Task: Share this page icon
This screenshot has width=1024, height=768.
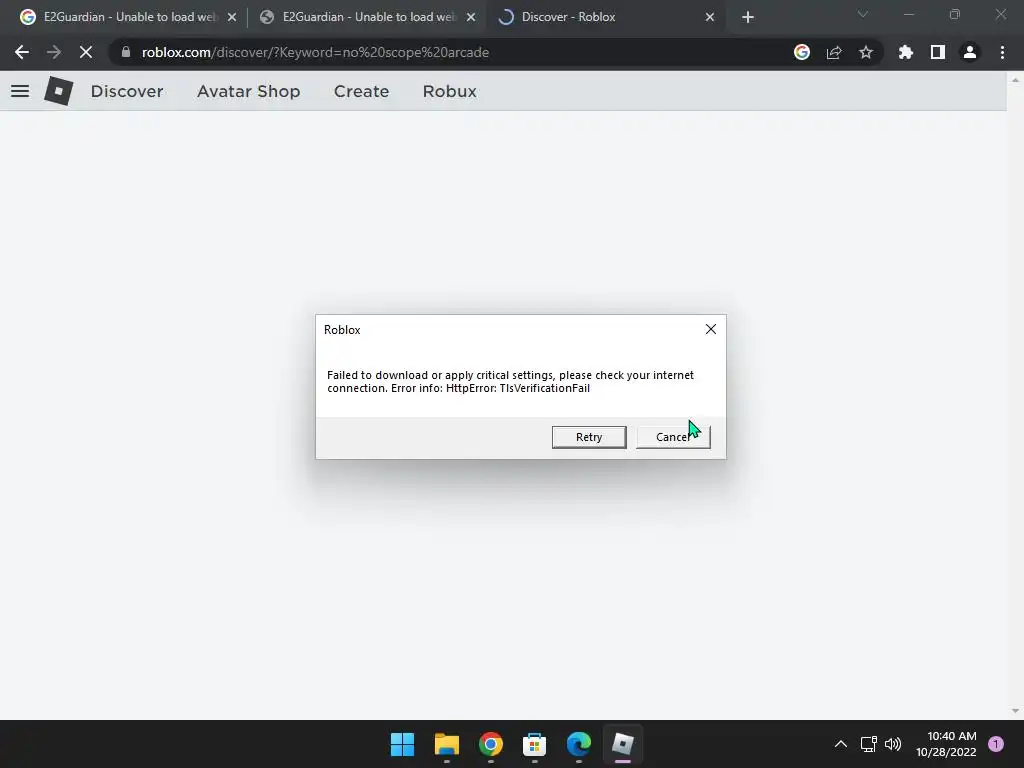Action: [x=834, y=52]
